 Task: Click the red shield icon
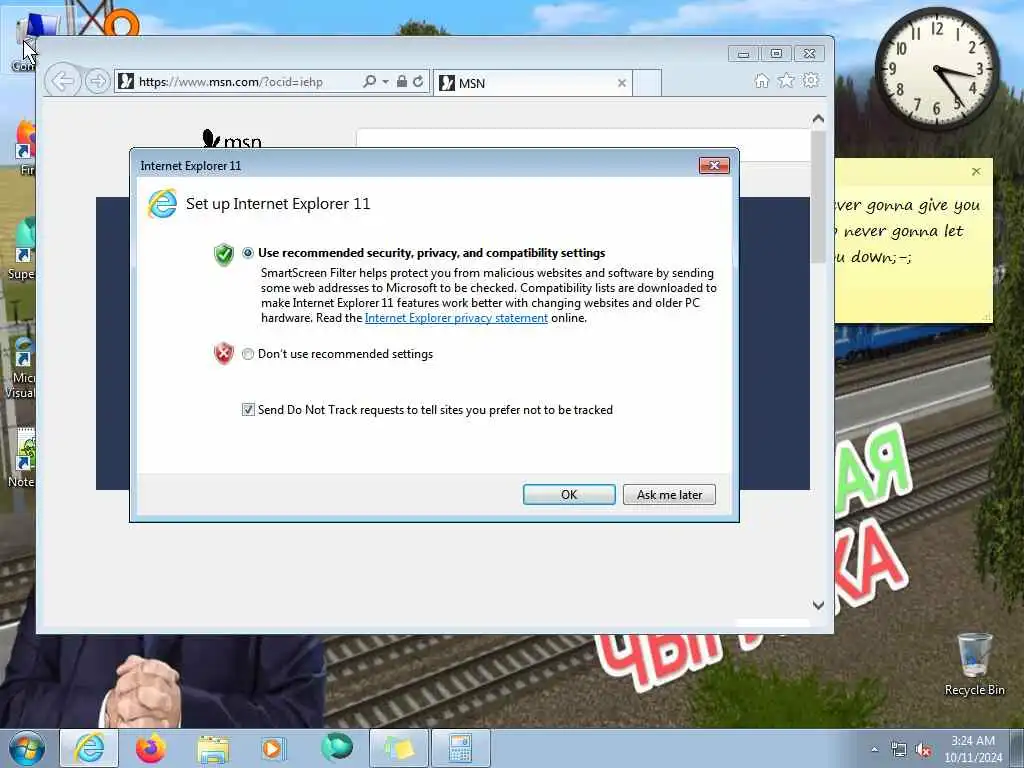coord(223,353)
